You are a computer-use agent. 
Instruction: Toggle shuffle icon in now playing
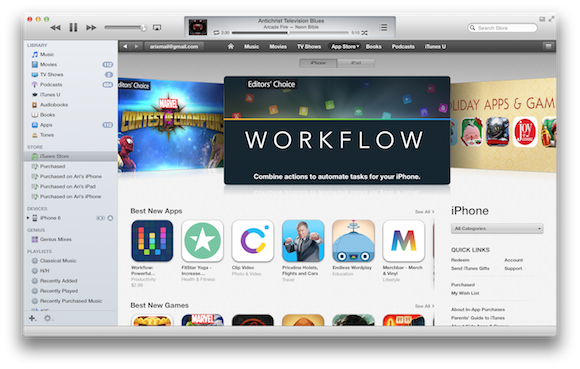(x=364, y=33)
